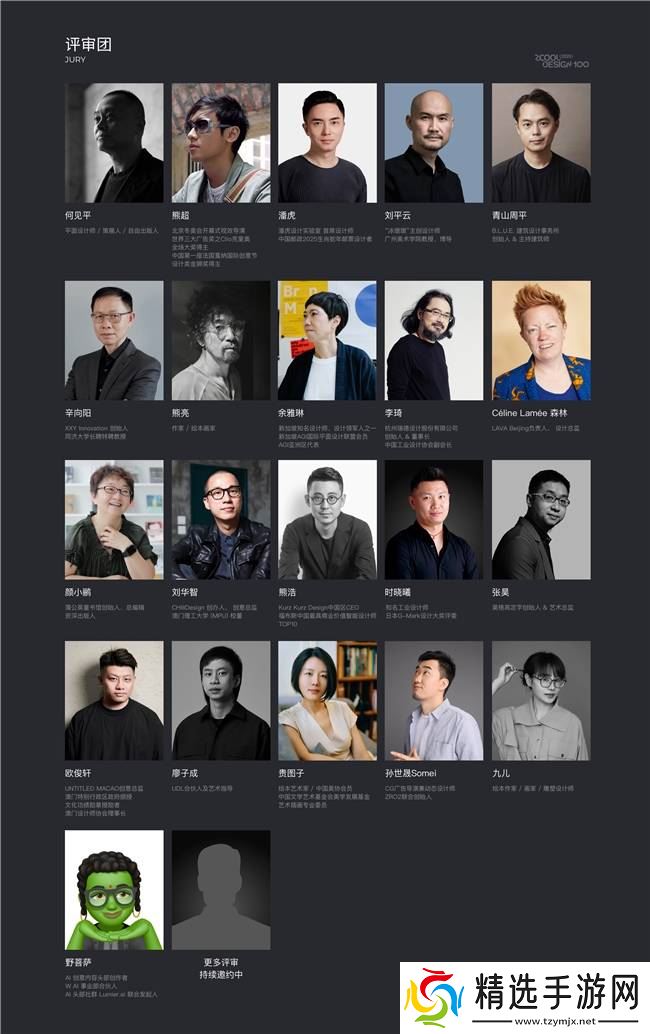Click the gray placeholder silhouette 更多评审
Viewport: 650px width, 1034px height.
click(221, 890)
